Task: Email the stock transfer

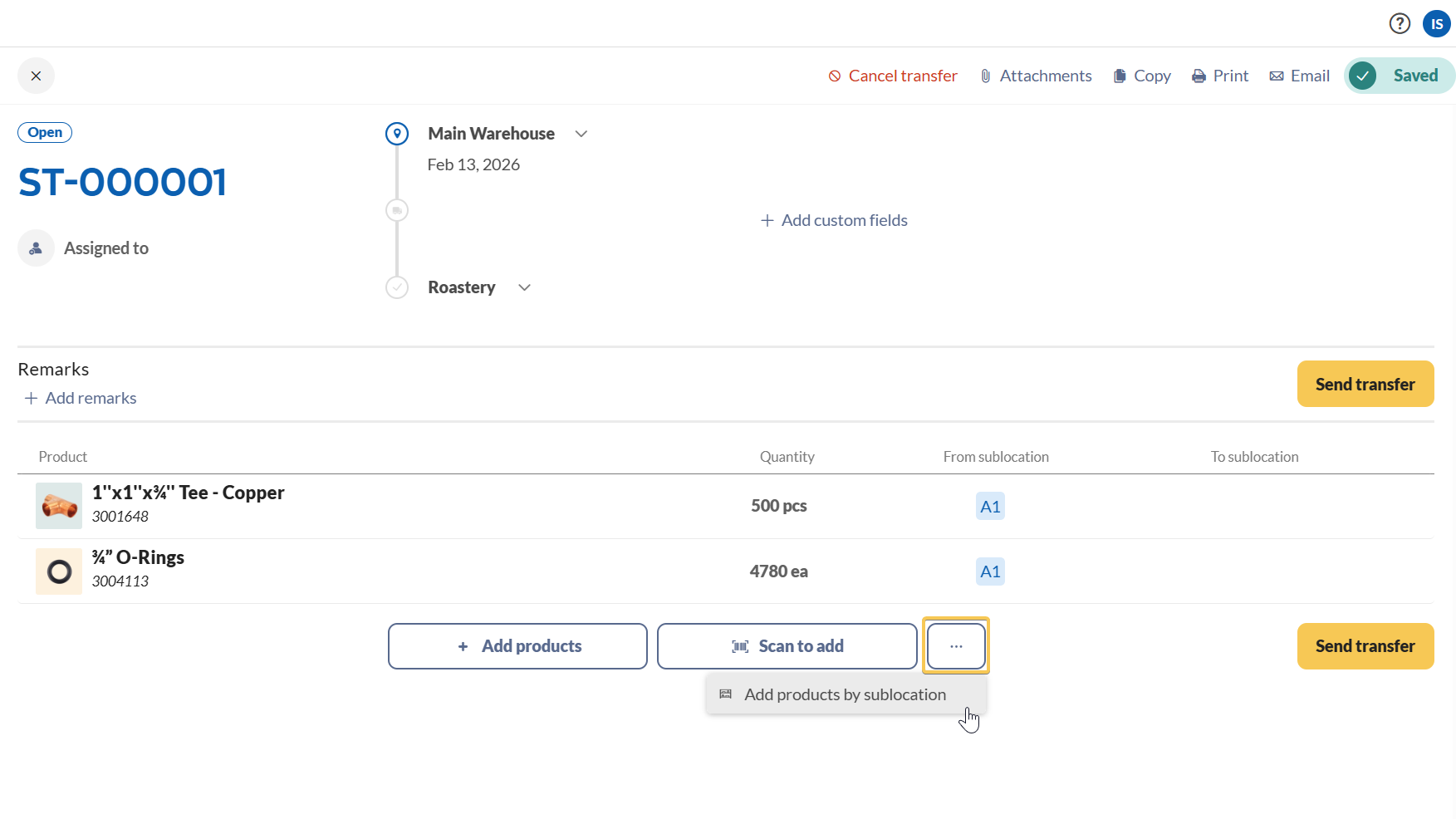Action: (x=1300, y=76)
